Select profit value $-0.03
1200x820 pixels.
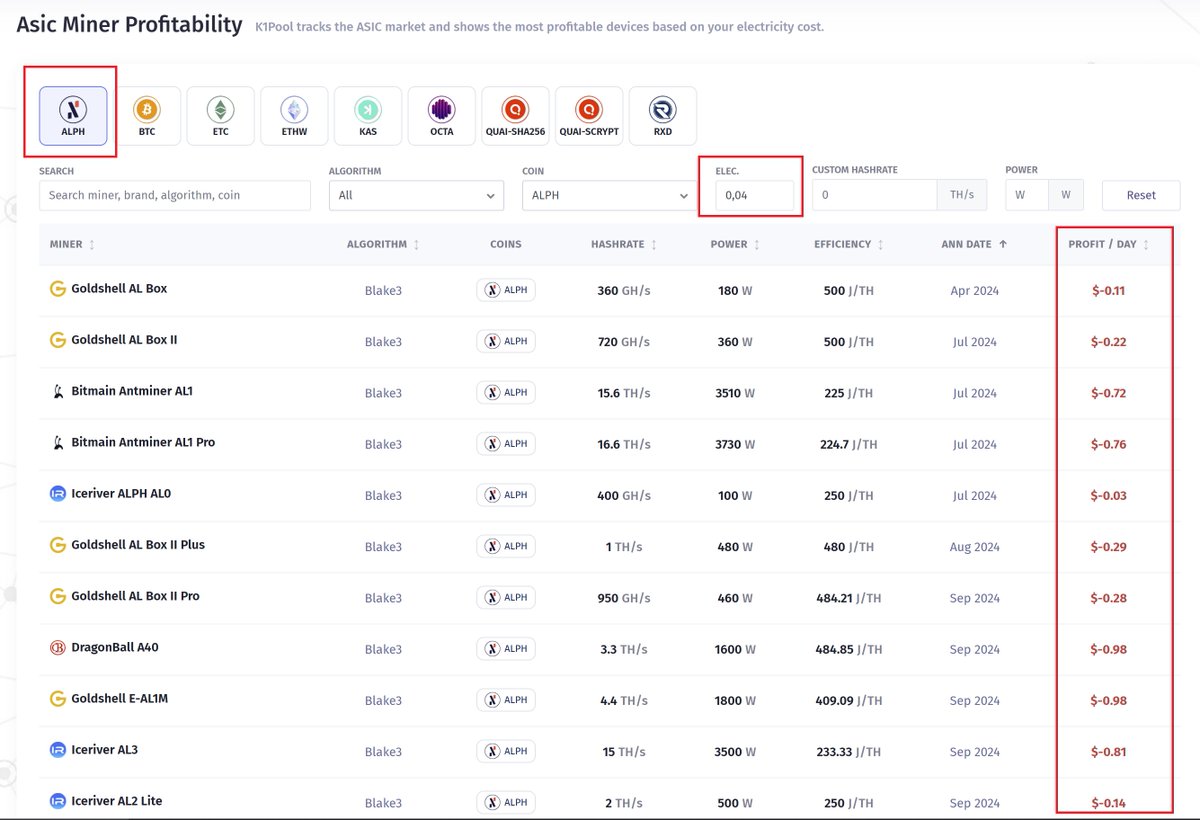[x=1108, y=496]
